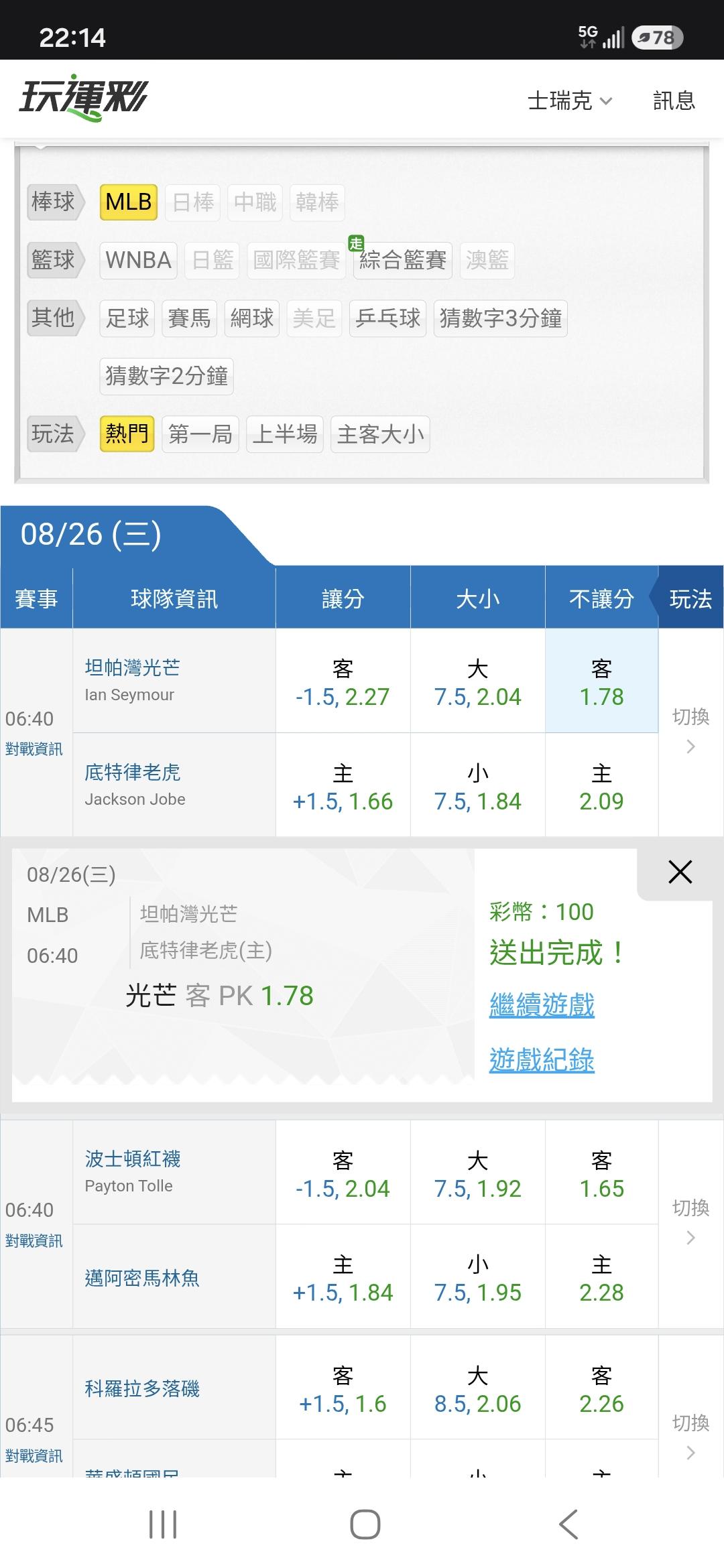Image resolution: width=724 pixels, height=1568 pixels.
Task: Choose the 國際籃賽 filter
Action: pyautogui.click(x=296, y=260)
